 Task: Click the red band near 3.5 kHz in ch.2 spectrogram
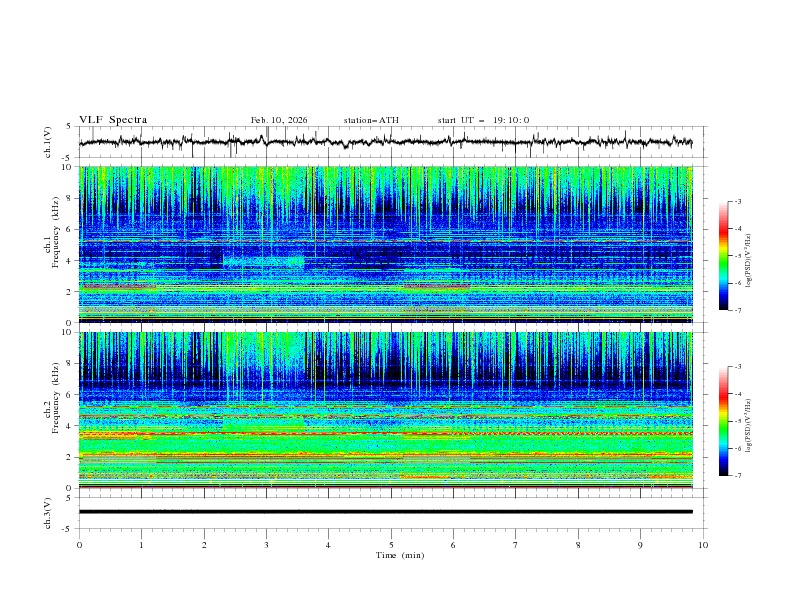(x=386, y=433)
